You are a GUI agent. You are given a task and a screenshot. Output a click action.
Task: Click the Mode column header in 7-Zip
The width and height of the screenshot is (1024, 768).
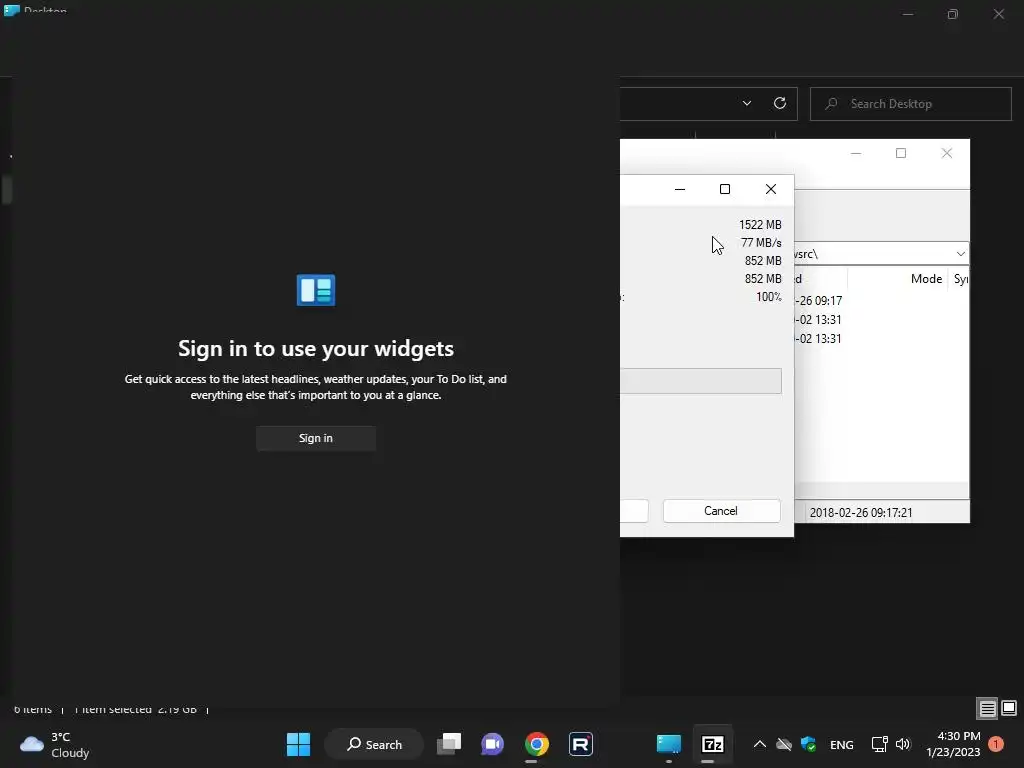pos(926,279)
